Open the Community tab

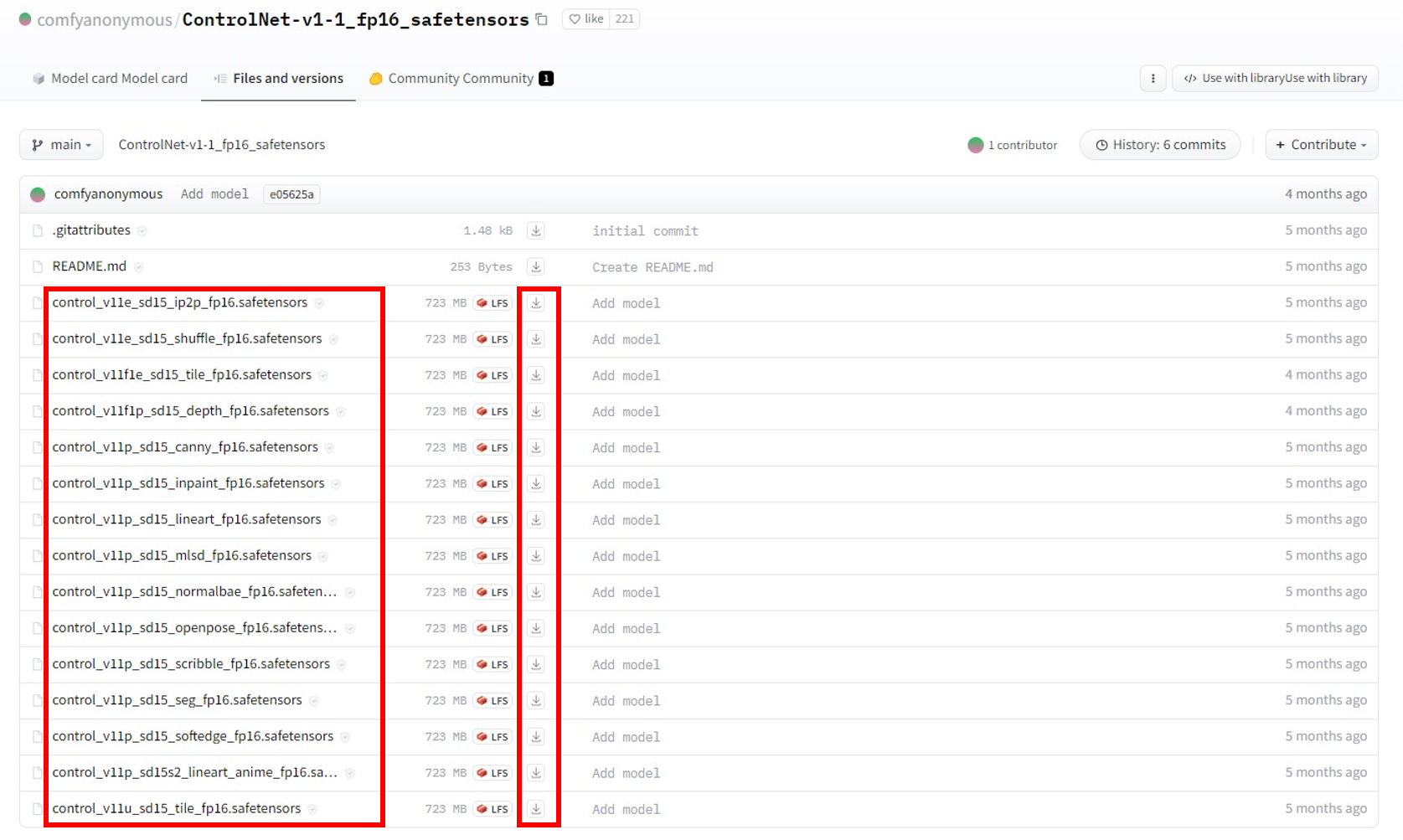pos(460,79)
